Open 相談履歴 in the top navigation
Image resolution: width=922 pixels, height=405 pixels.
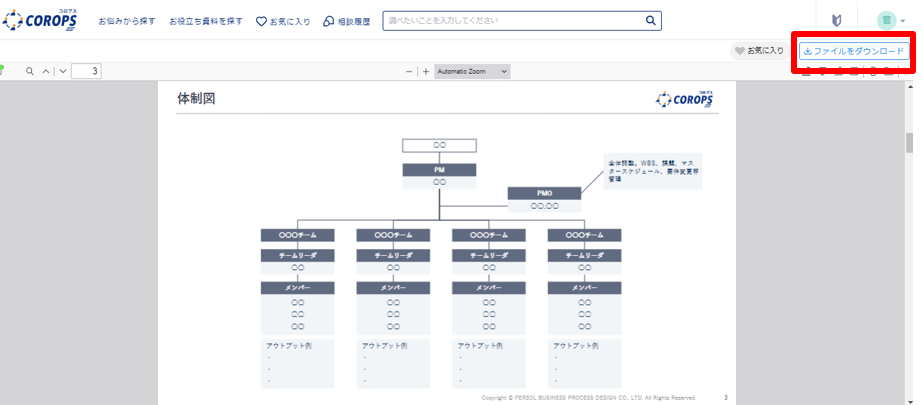click(x=347, y=21)
